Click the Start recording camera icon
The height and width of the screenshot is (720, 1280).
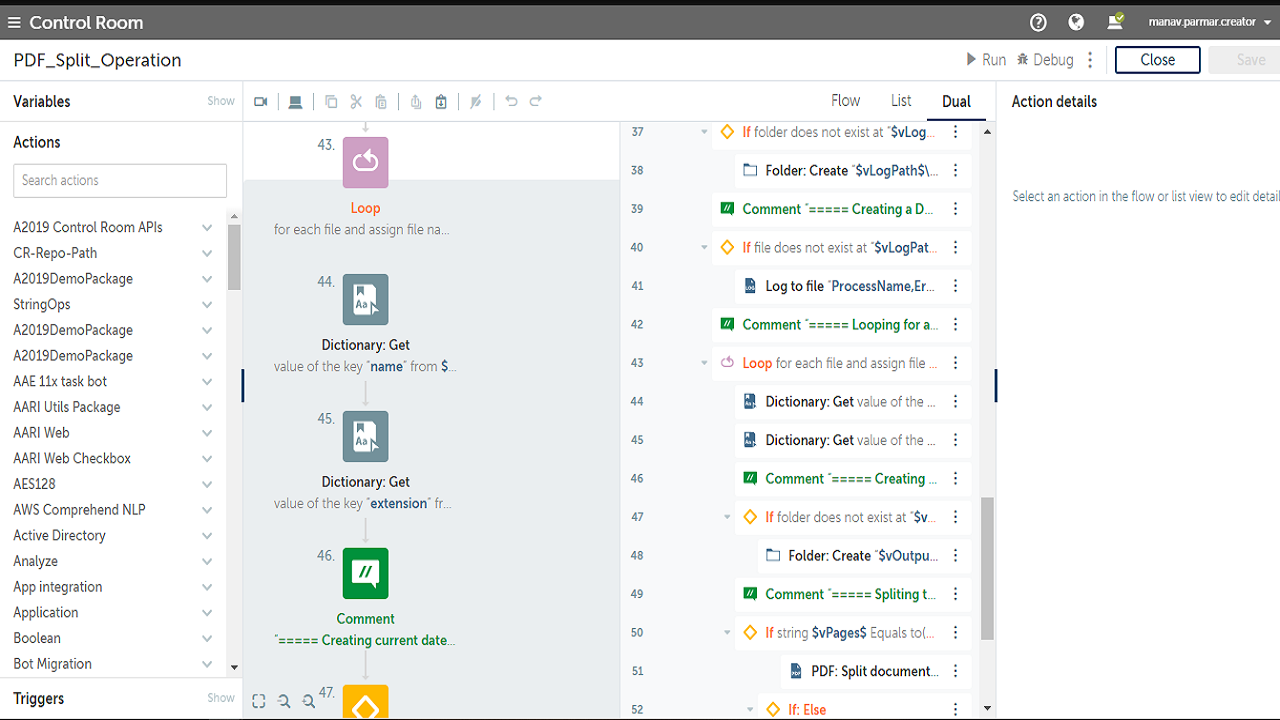(x=261, y=101)
